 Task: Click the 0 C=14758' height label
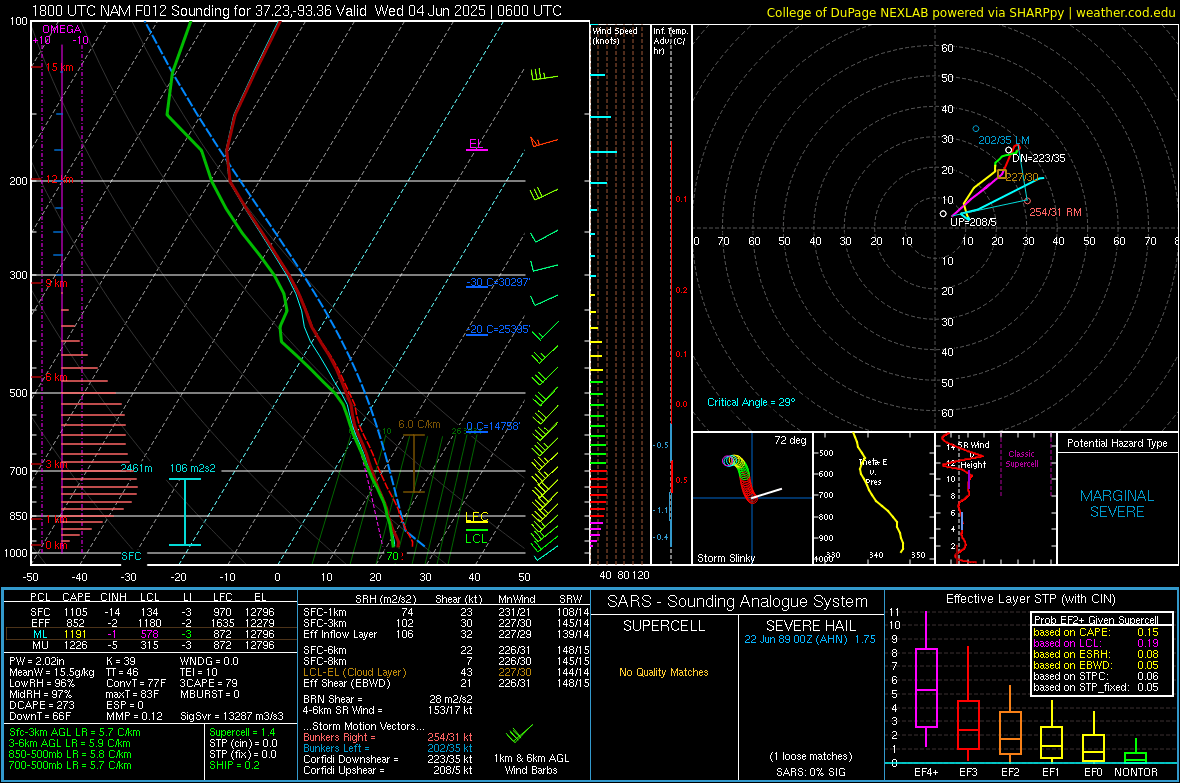tap(493, 426)
